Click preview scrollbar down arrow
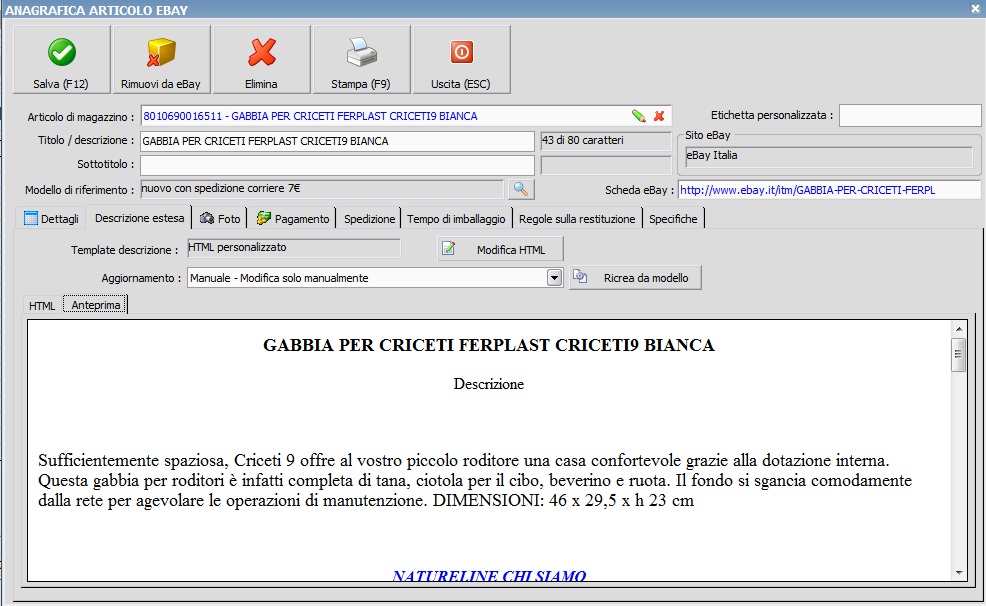 click(x=958, y=572)
